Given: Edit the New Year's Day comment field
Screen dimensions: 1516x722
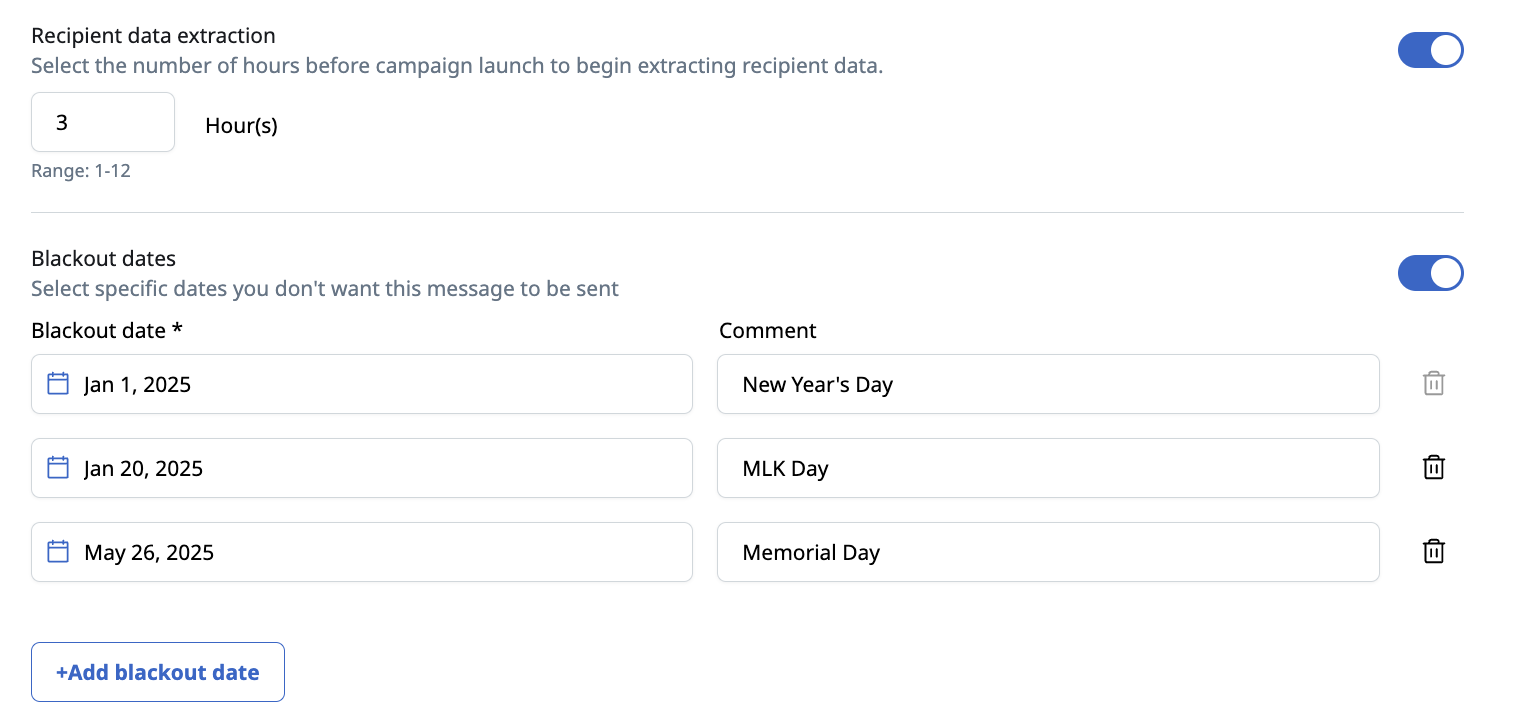Looking at the screenshot, I should (x=1048, y=384).
